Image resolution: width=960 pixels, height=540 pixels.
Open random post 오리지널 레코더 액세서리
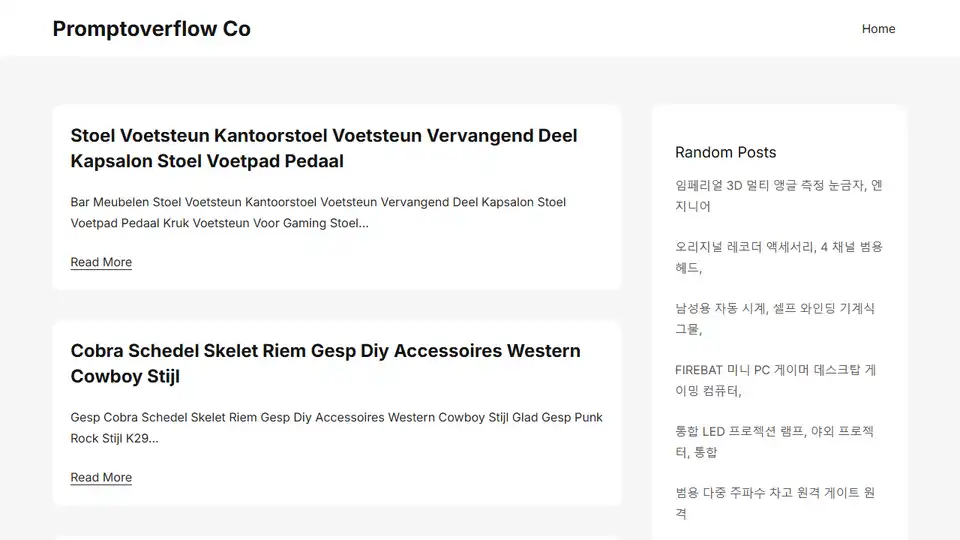click(x=778, y=257)
